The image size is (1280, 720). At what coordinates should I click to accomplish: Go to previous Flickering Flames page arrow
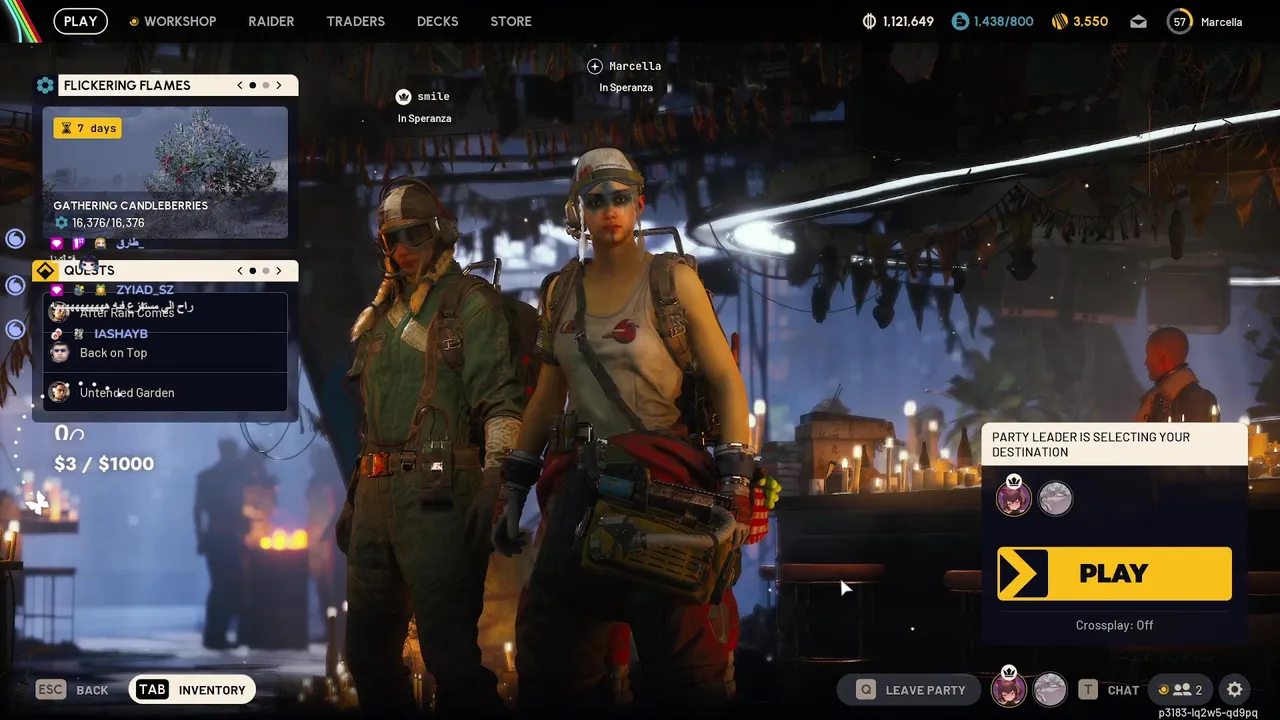click(240, 85)
